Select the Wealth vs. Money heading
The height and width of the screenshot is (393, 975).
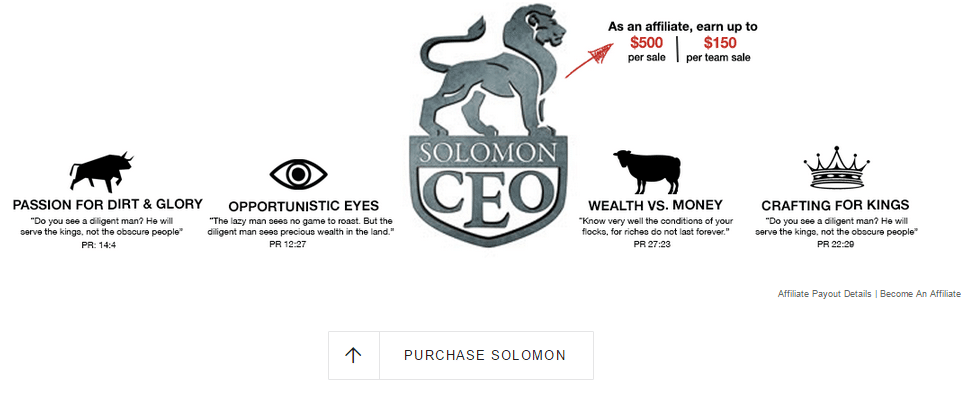[x=655, y=205]
